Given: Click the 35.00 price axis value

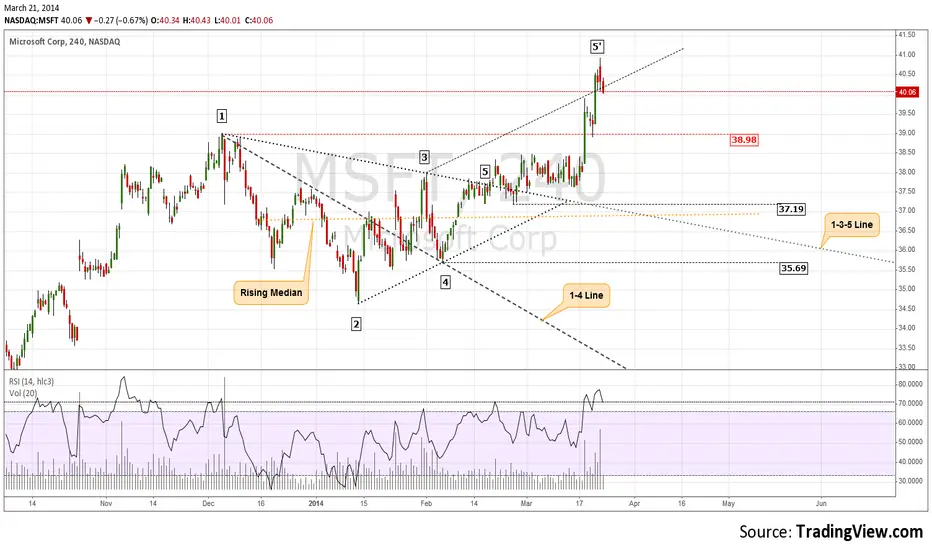Looking at the screenshot, I should click(906, 289).
